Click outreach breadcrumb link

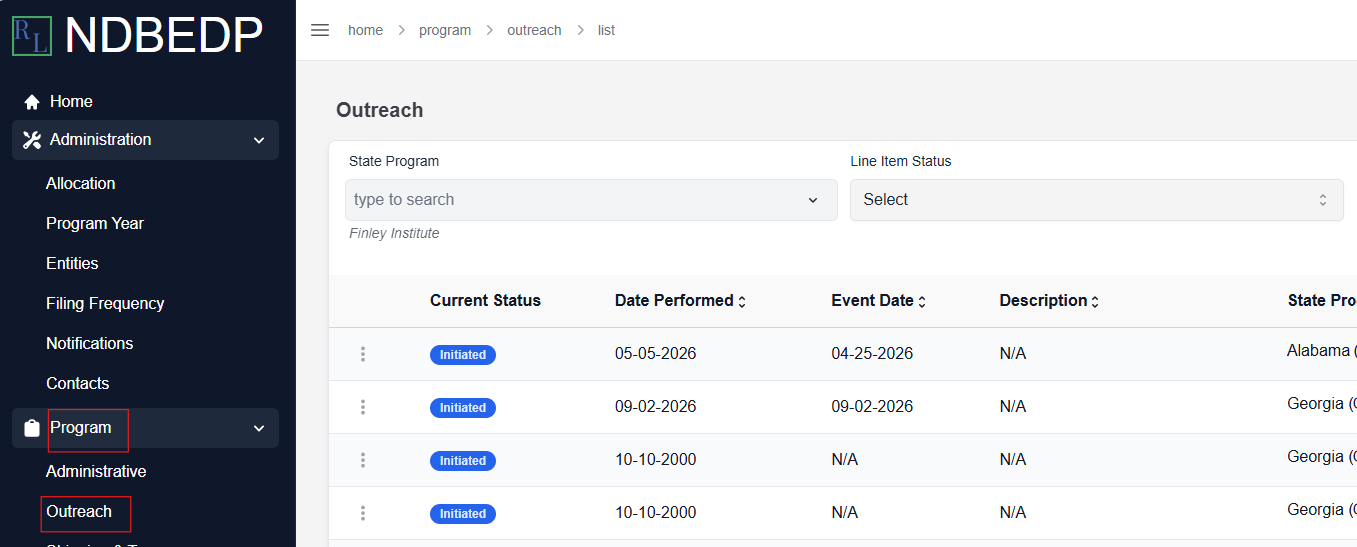(x=534, y=30)
